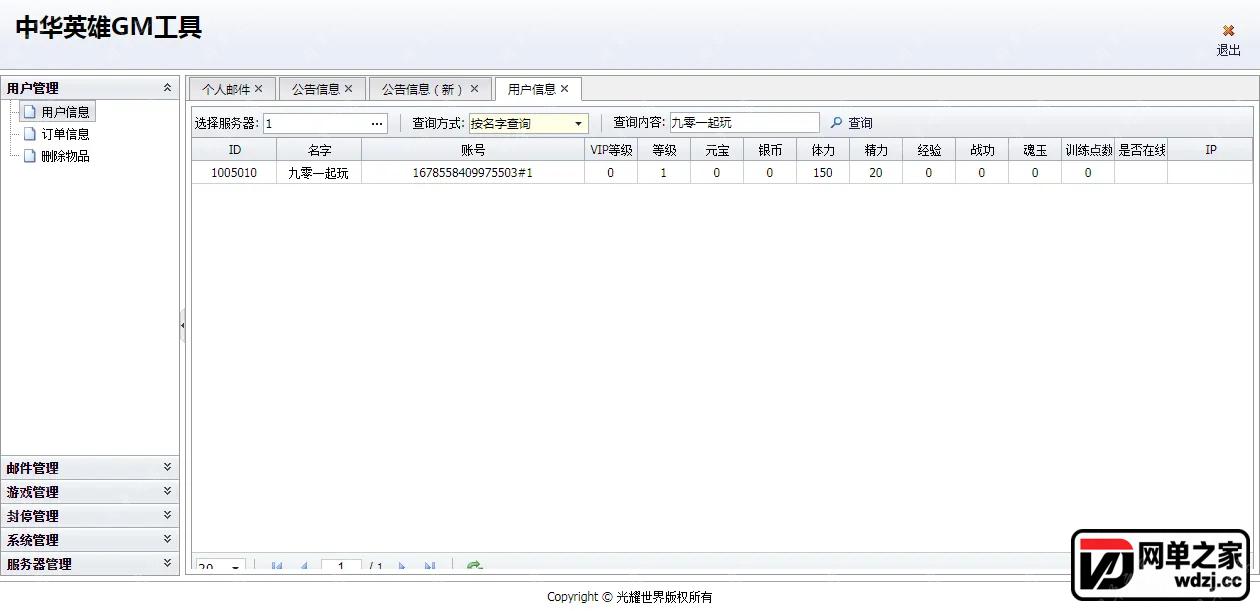Close the 公告信息 tab

(x=349, y=89)
